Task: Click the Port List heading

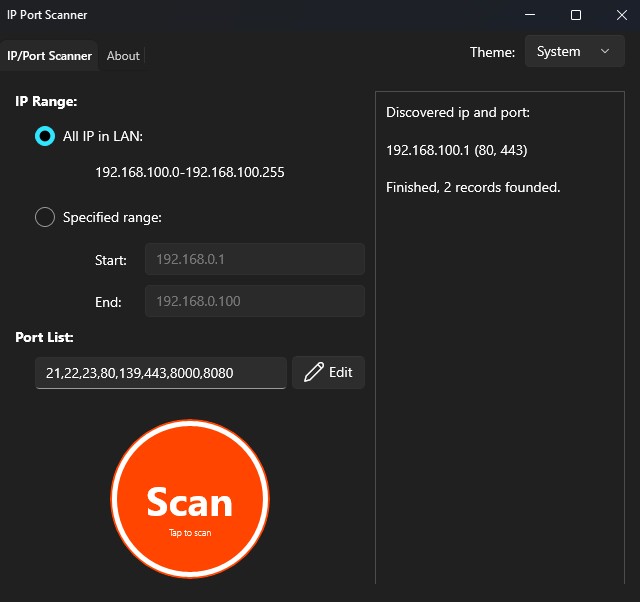Action: tap(44, 338)
